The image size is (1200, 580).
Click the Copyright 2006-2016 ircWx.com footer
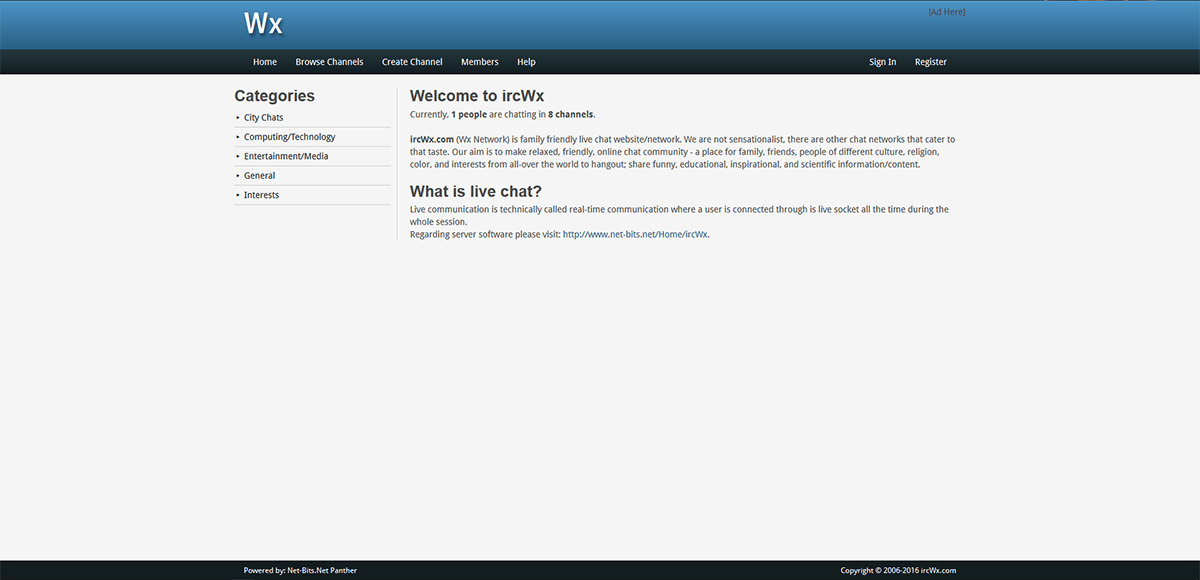898,570
